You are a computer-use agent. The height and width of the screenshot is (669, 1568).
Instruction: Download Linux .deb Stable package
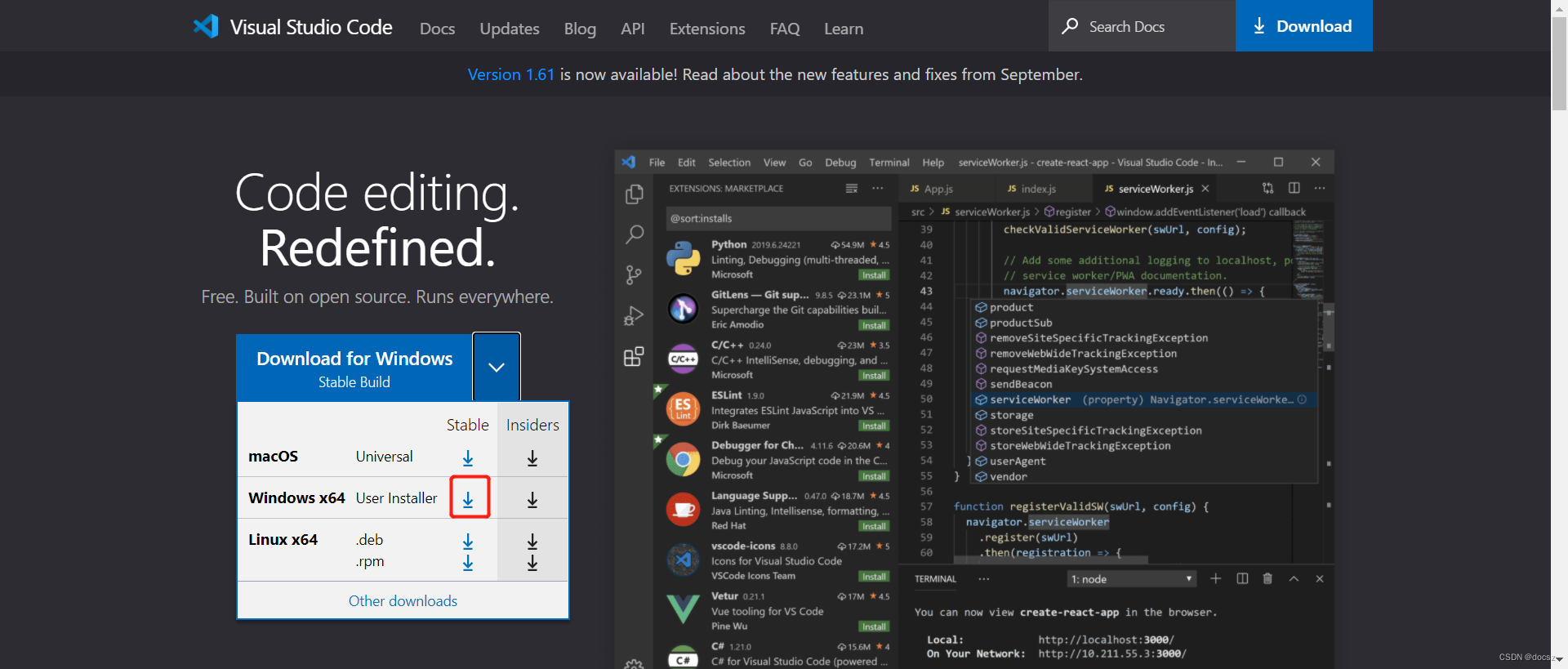(x=468, y=541)
